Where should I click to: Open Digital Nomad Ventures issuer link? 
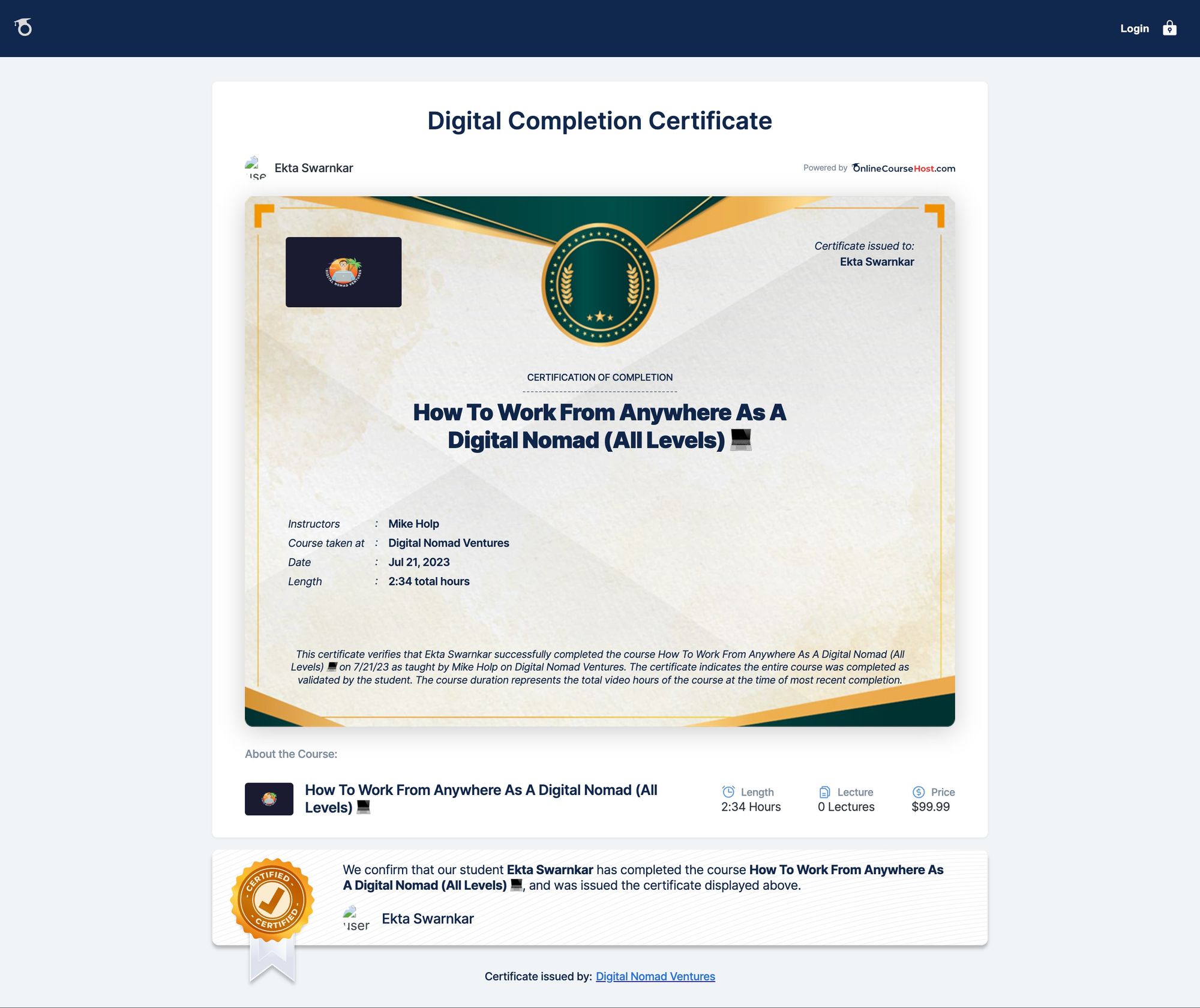pos(655,976)
